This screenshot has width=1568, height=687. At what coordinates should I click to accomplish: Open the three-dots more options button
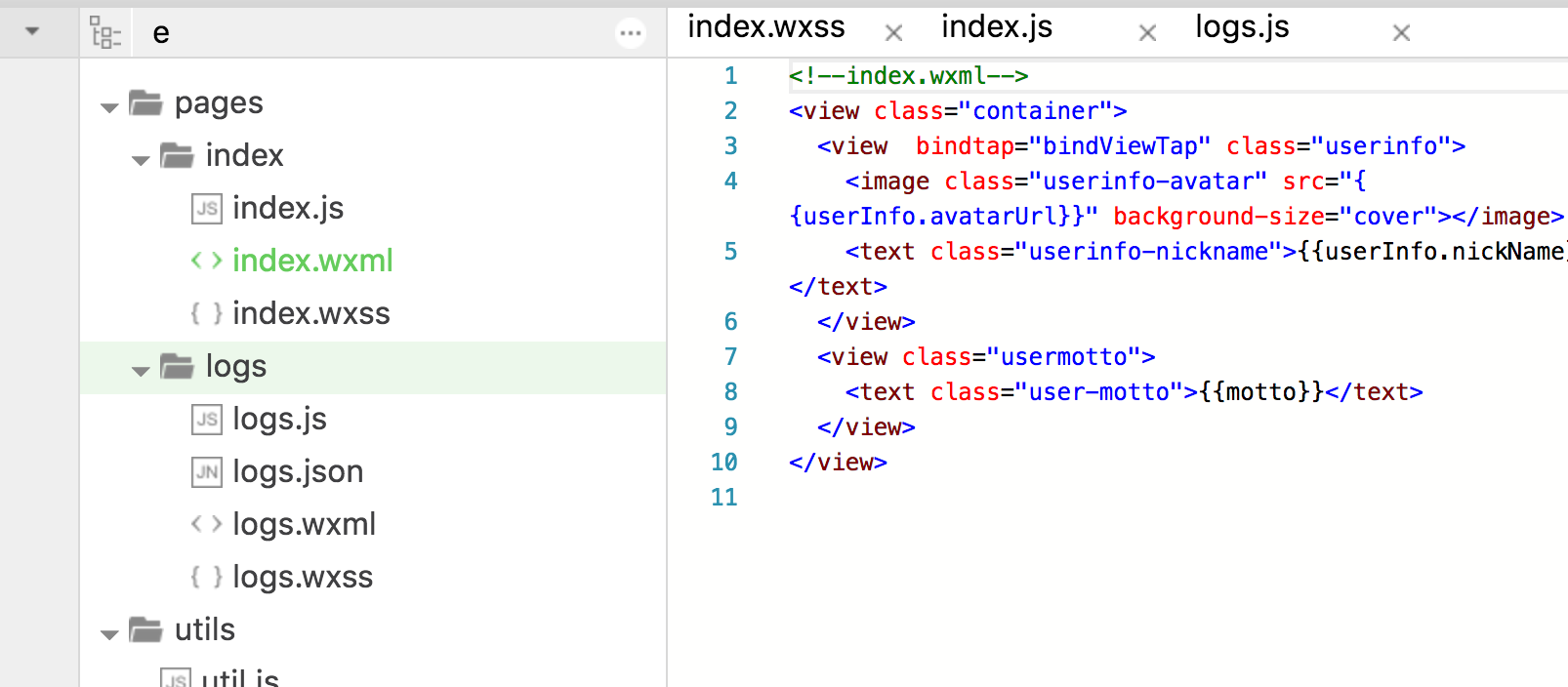click(x=631, y=33)
